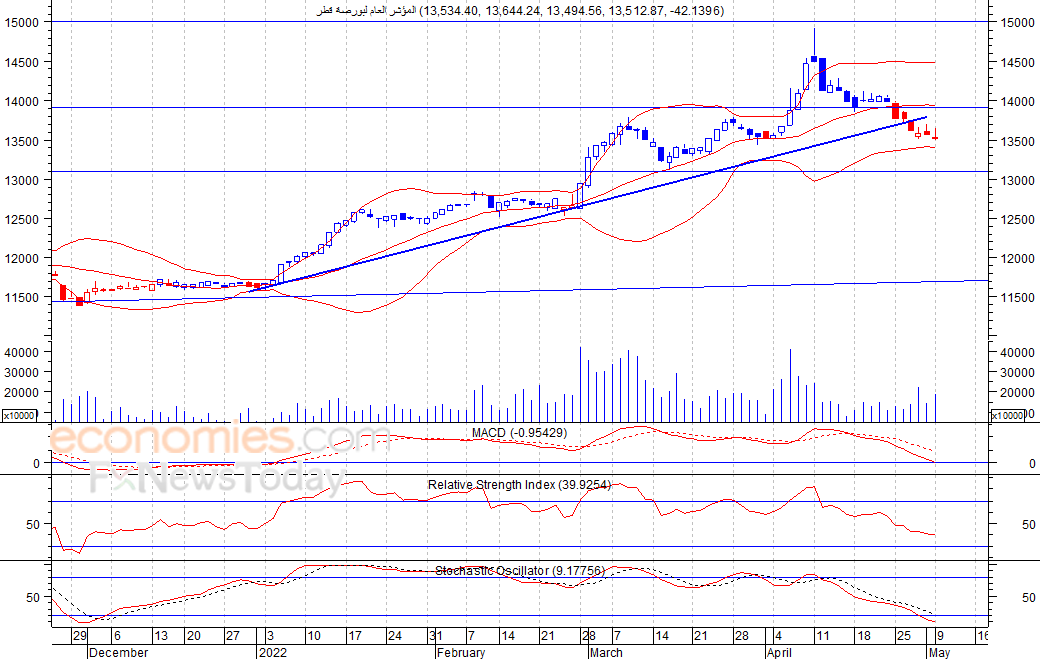Click the economies.com watermark logo
Screen dimensions: 1040x659
point(220,439)
